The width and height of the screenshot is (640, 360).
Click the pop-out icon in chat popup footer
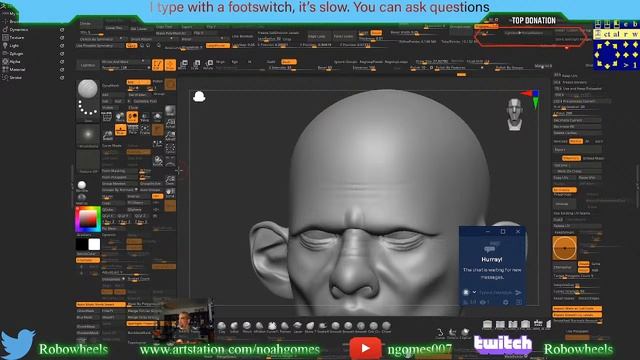pos(519,302)
